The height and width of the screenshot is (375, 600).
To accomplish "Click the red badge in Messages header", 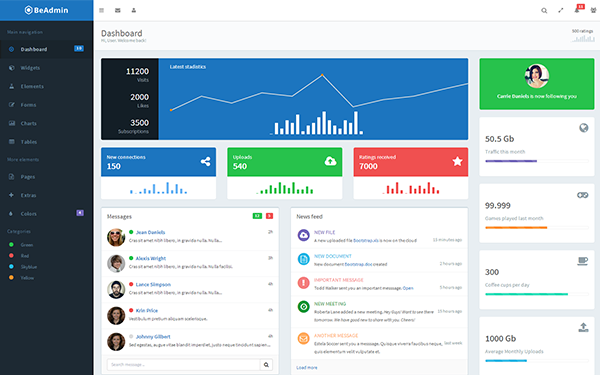I will (269, 216).
